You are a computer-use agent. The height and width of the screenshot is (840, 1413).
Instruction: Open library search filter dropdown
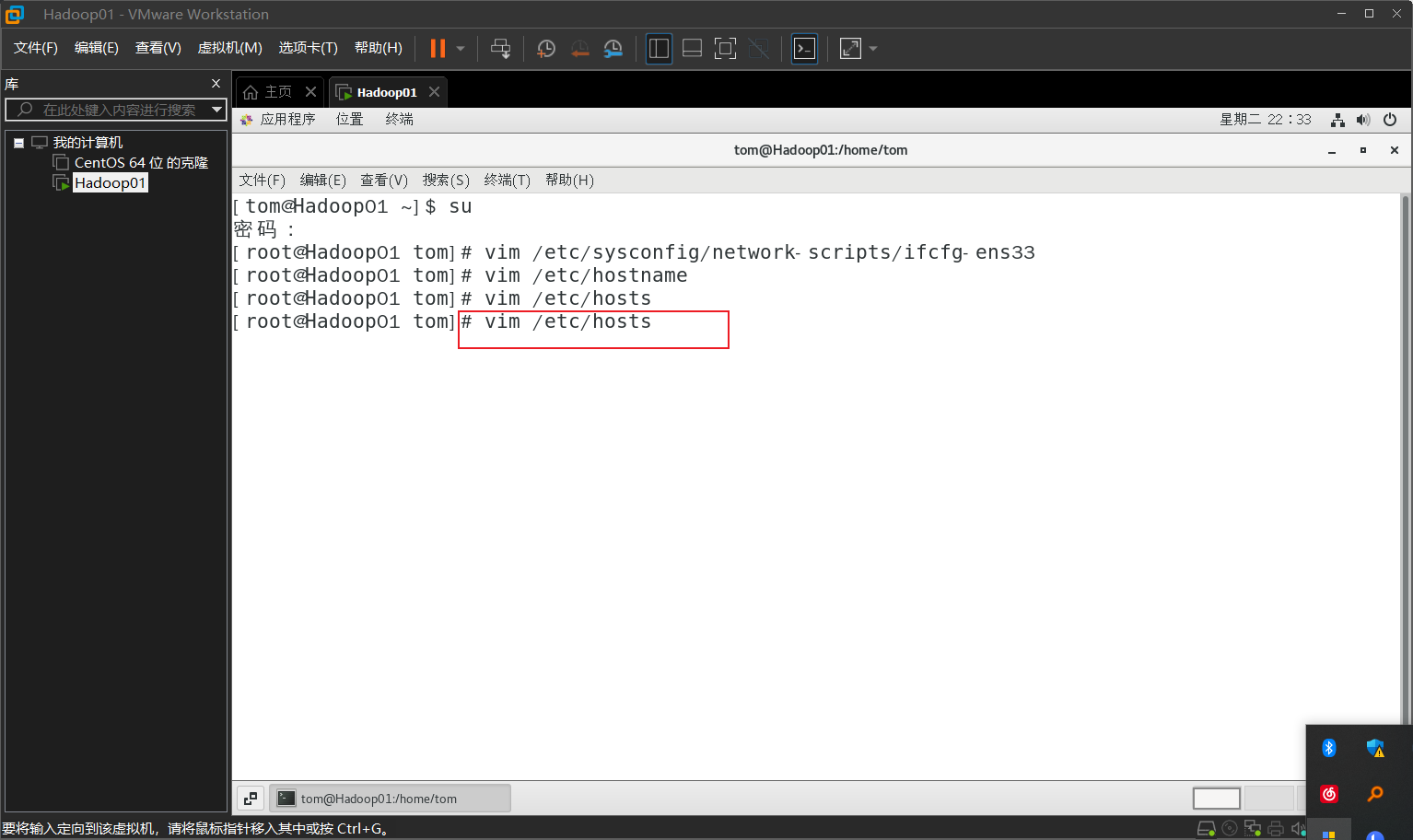pyautogui.click(x=217, y=110)
